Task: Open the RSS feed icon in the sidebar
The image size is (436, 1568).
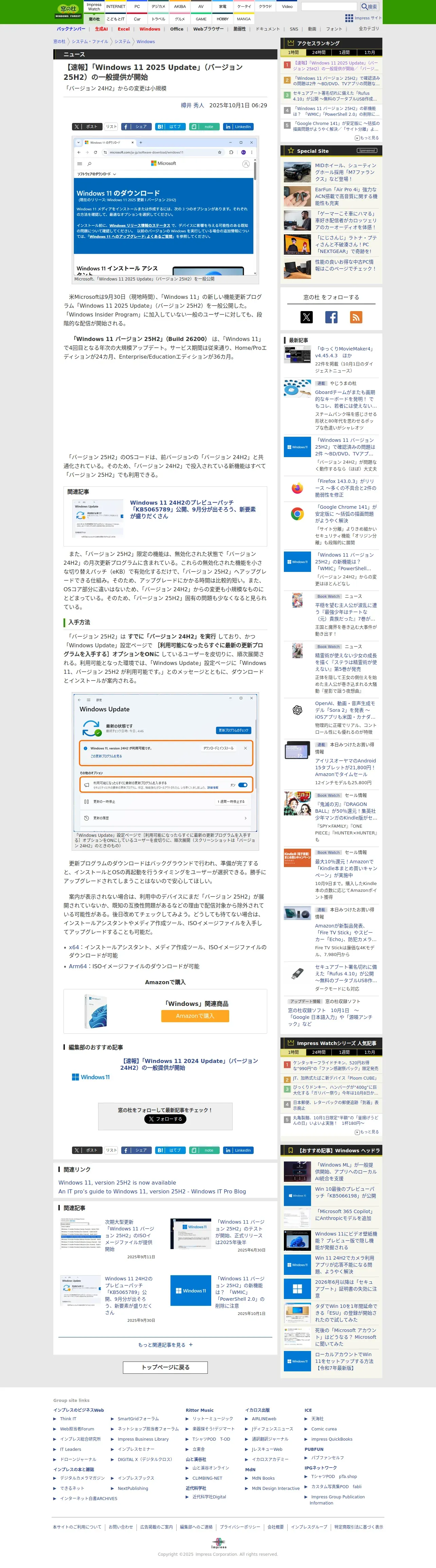Action: click(x=356, y=317)
